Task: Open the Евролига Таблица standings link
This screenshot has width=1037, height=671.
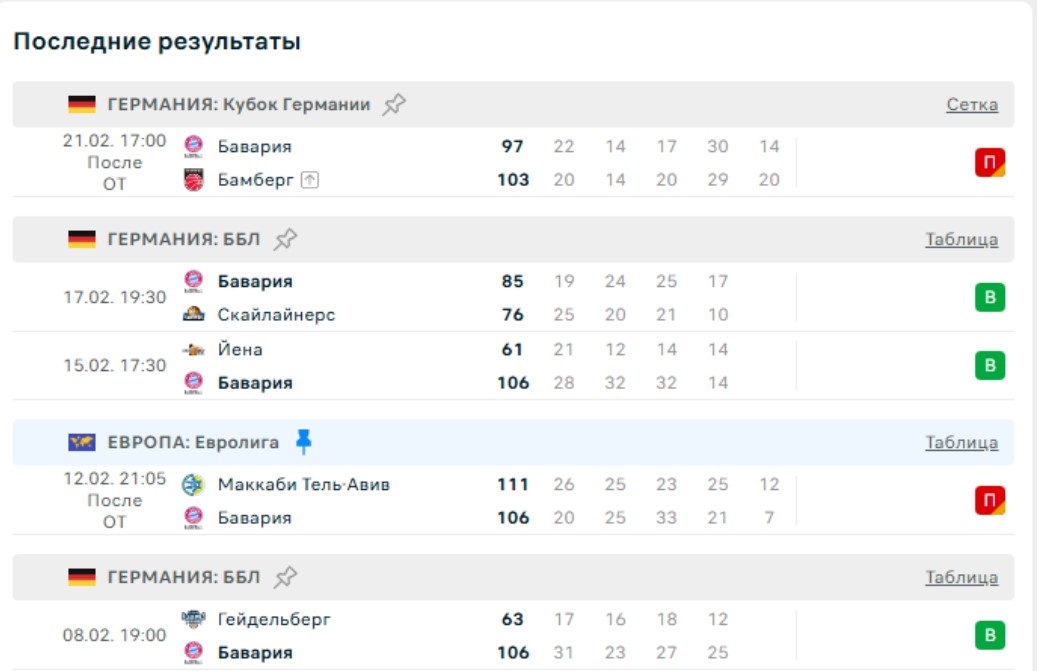Action: (961, 442)
